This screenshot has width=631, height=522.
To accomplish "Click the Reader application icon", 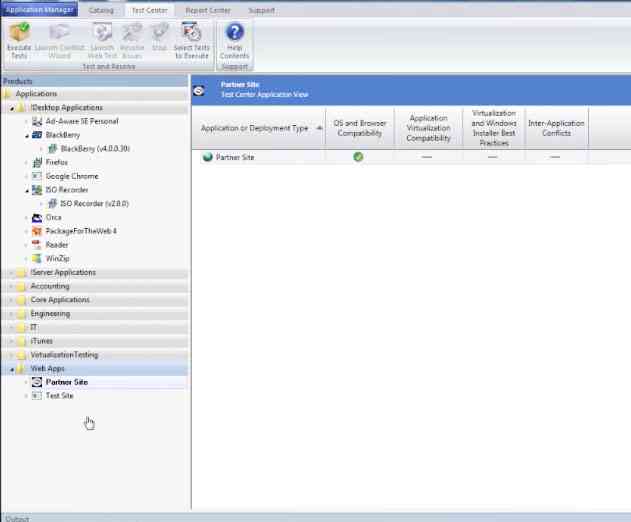I will 37,245.
